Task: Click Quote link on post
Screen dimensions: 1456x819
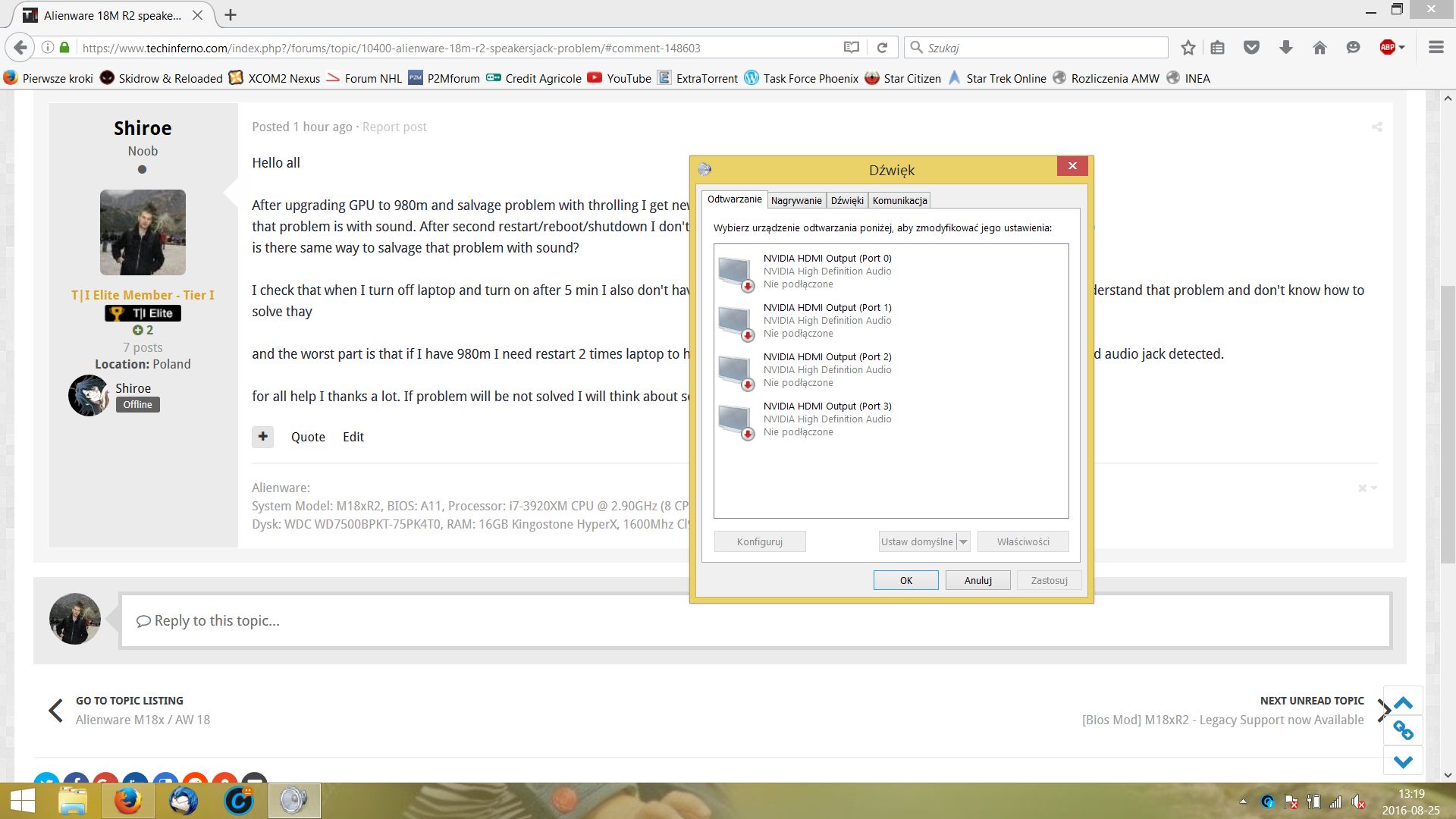Action: (308, 437)
